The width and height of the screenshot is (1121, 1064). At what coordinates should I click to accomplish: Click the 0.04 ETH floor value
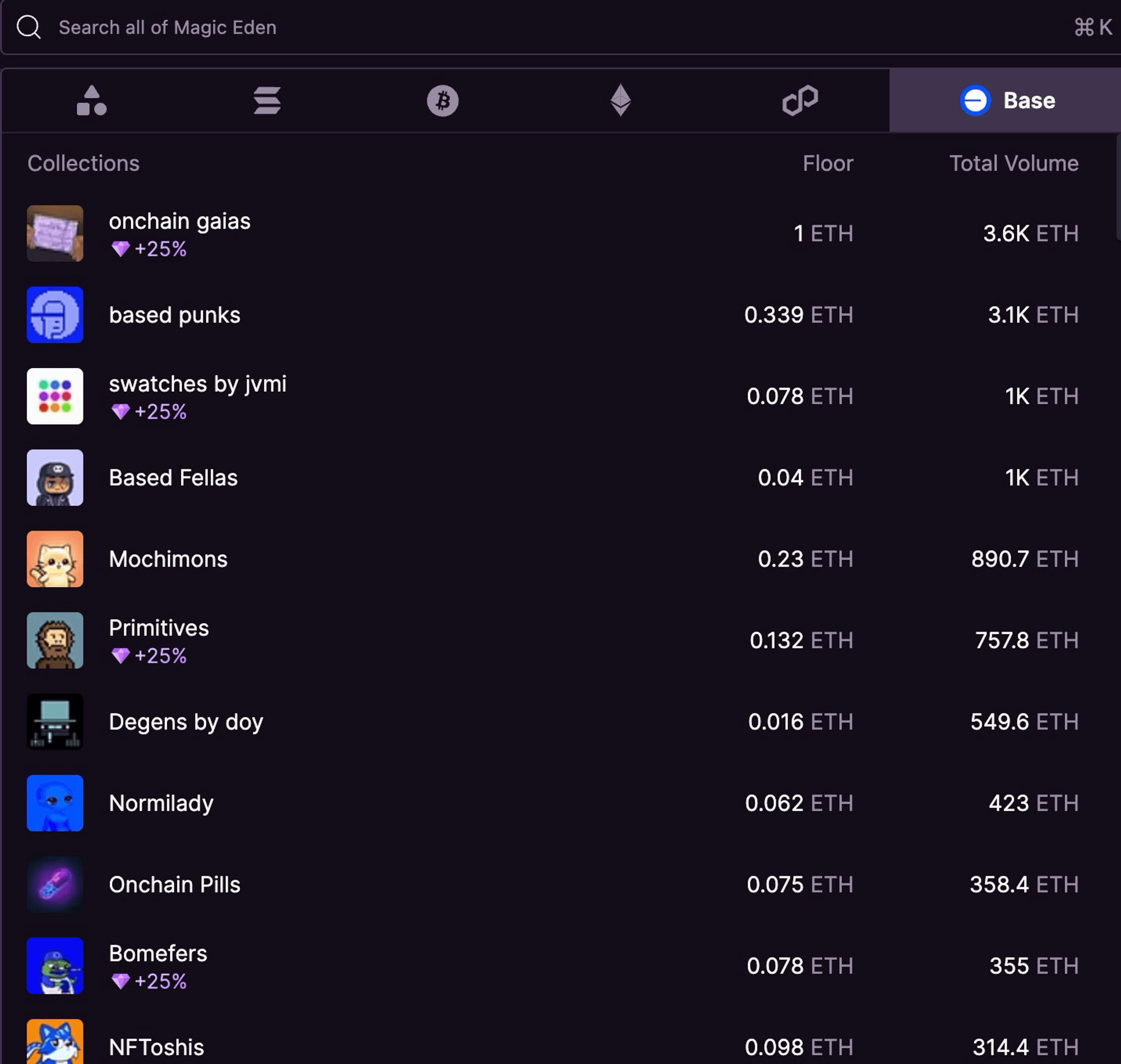click(x=805, y=477)
